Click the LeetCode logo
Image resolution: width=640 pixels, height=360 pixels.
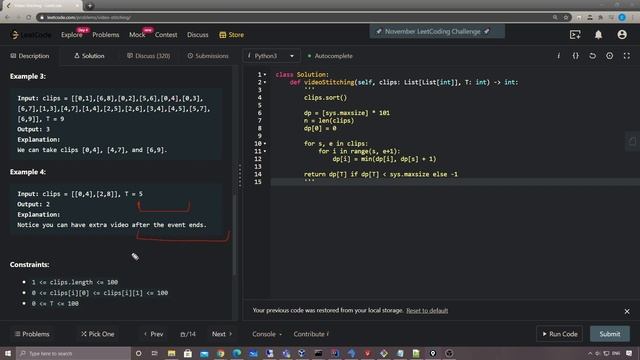[31, 35]
